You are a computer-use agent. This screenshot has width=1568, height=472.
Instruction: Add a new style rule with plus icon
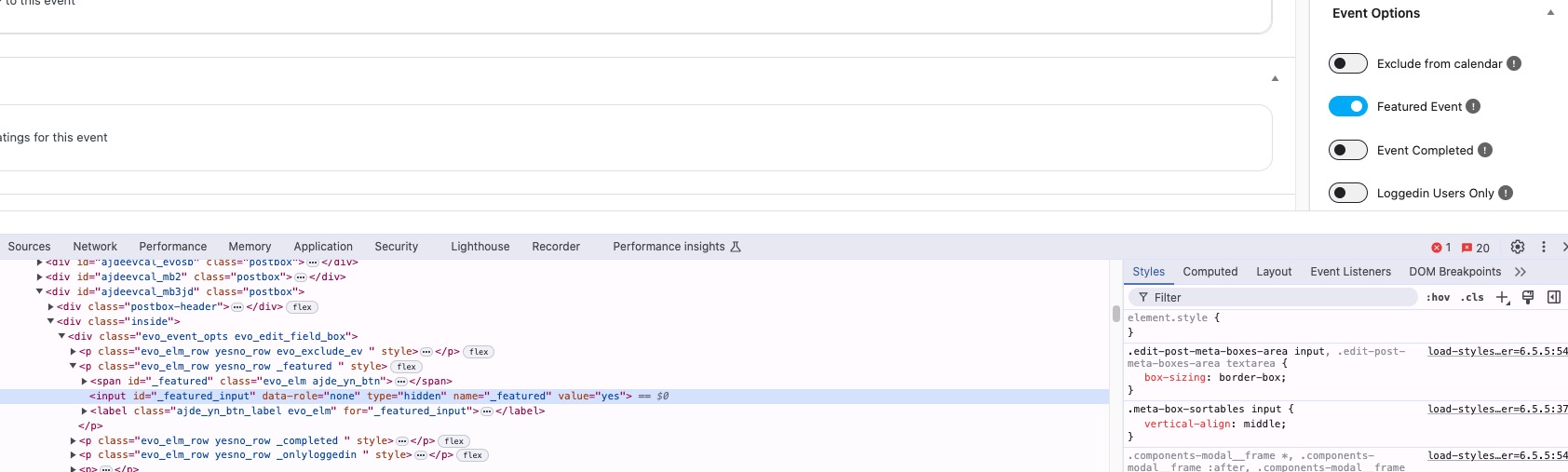point(1502,297)
